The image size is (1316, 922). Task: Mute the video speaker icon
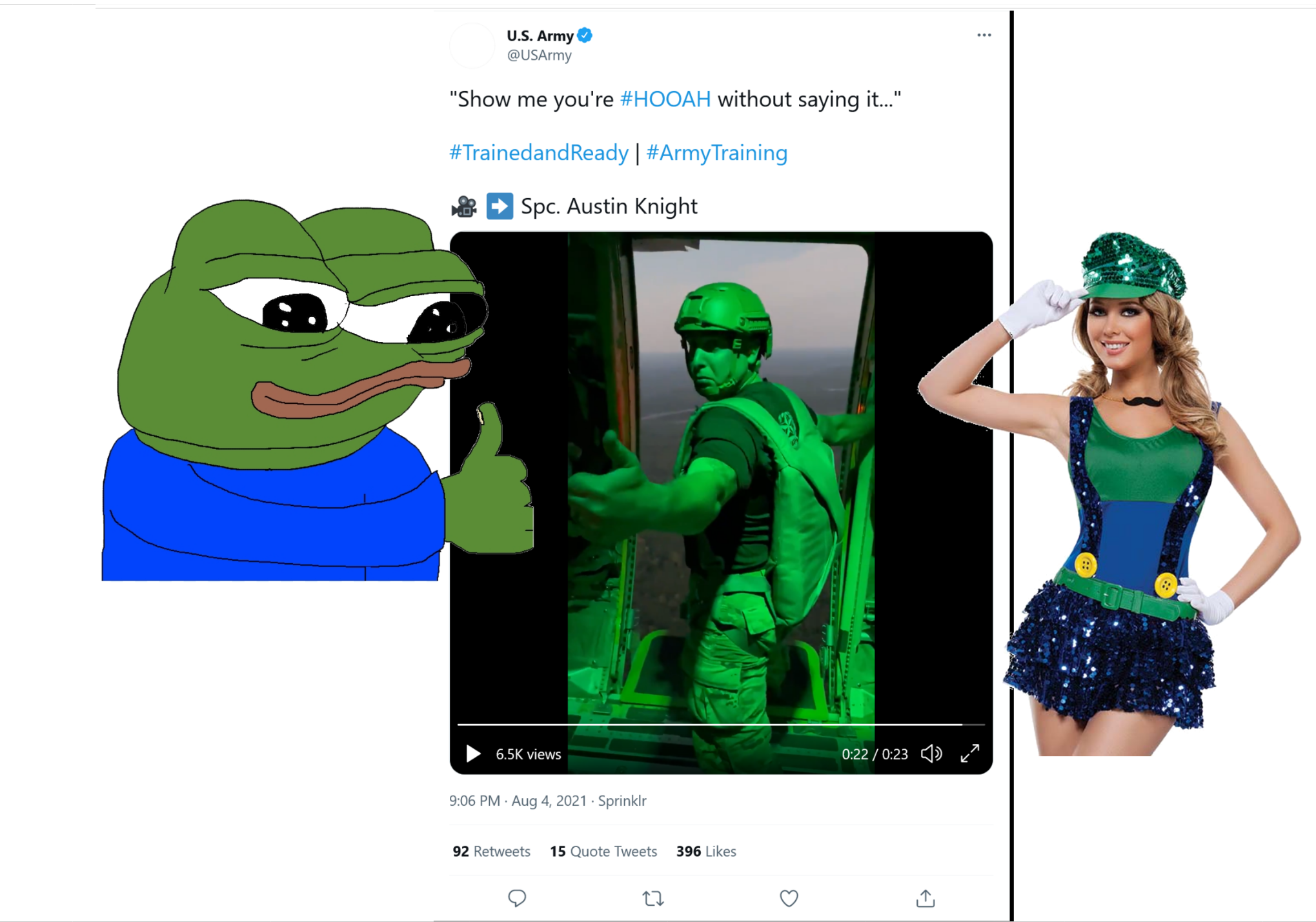[x=931, y=754]
